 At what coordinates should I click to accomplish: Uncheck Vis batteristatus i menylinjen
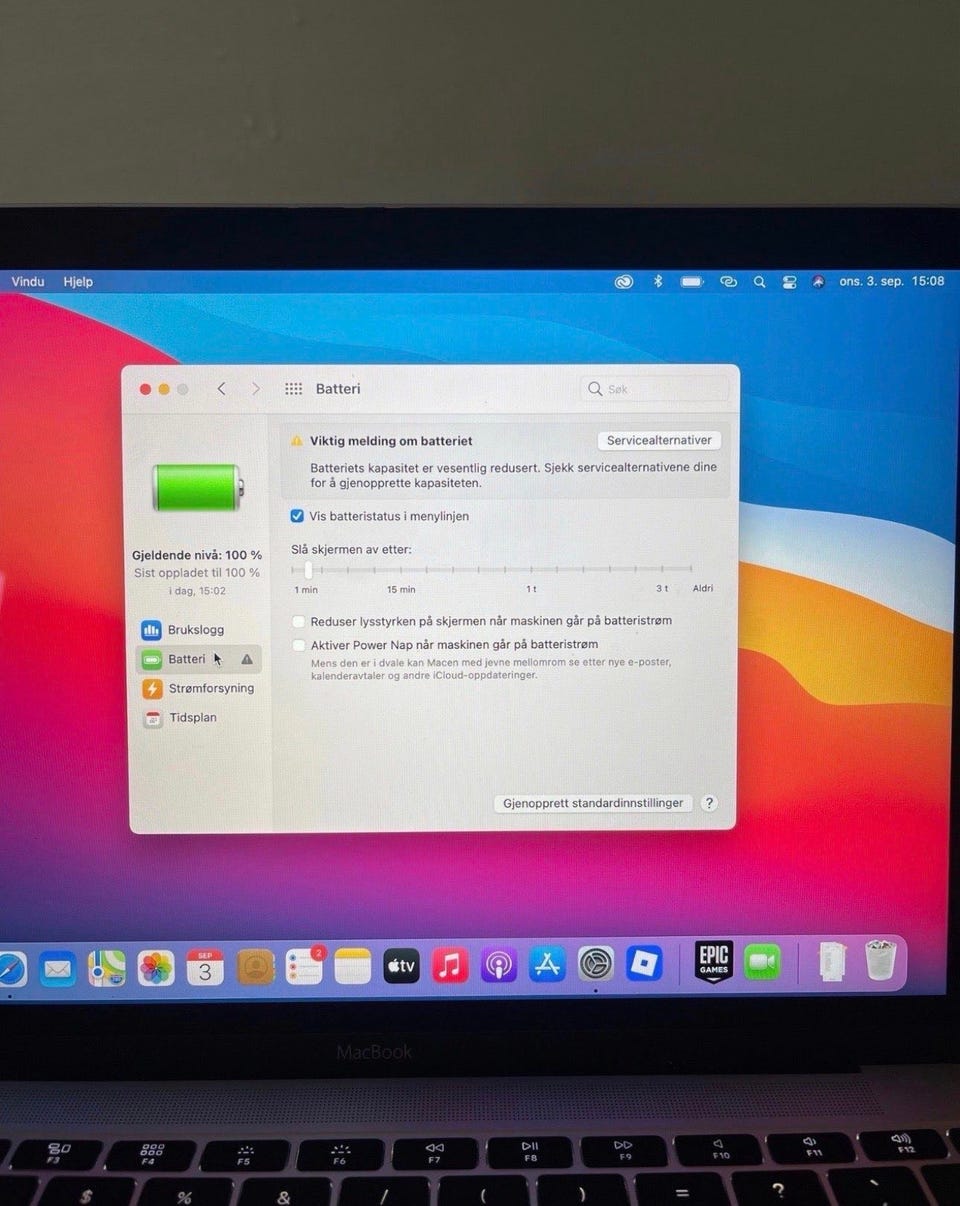(297, 516)
